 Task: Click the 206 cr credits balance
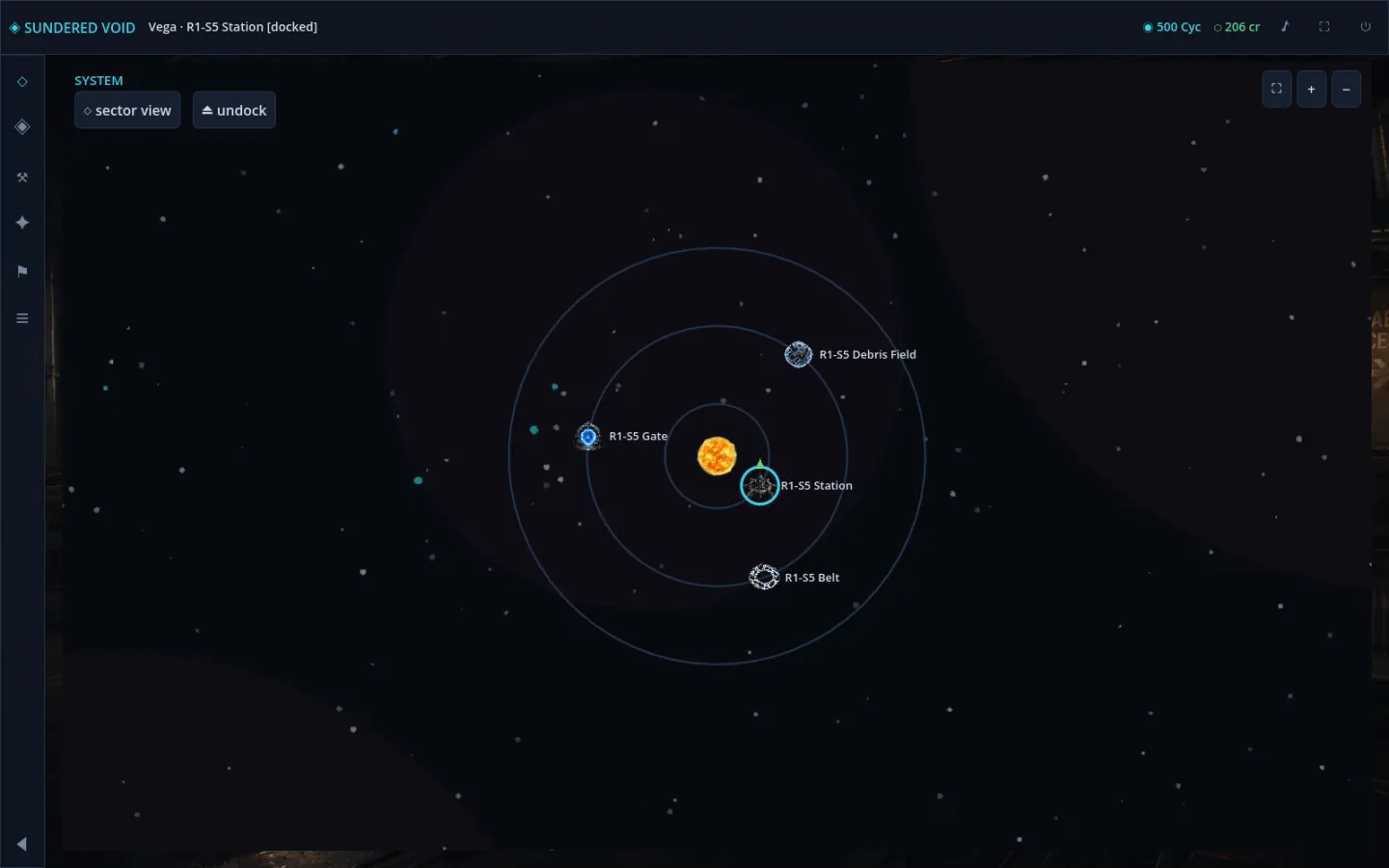tap(1237, 27)
